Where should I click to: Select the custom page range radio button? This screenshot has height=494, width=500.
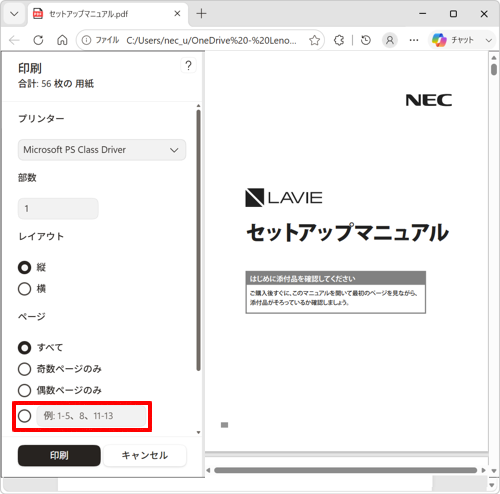[24, 416]
